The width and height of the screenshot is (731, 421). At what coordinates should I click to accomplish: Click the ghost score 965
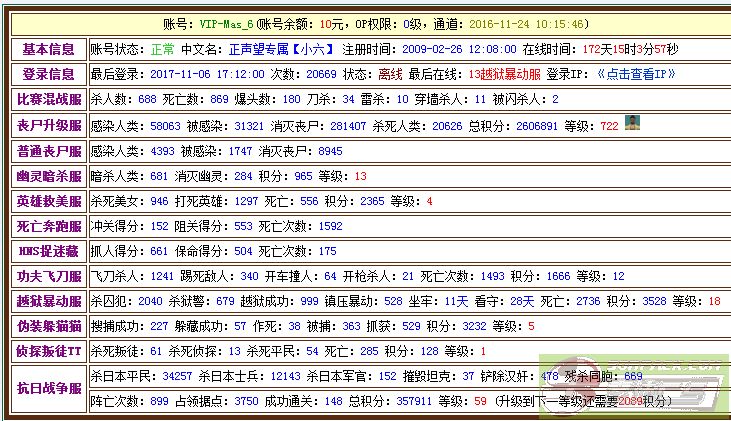coord(303,176)
